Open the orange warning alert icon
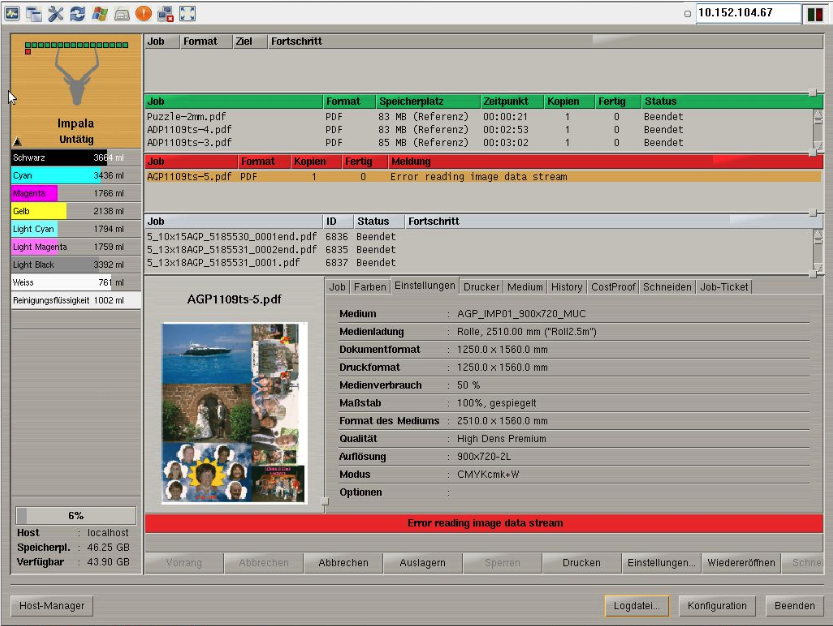The image size is (833, 626). pos(142,12)
